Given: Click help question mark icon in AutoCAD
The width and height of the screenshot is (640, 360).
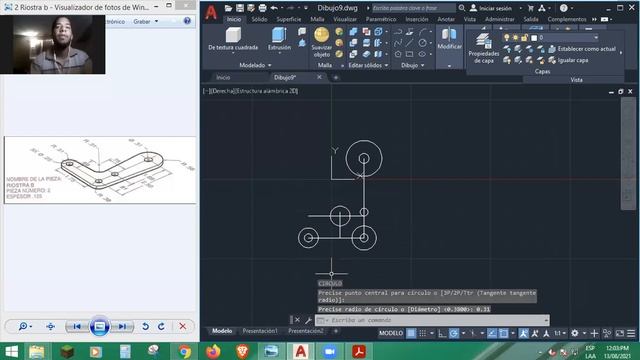Looking at the screenshot, I should coord(564,8).
